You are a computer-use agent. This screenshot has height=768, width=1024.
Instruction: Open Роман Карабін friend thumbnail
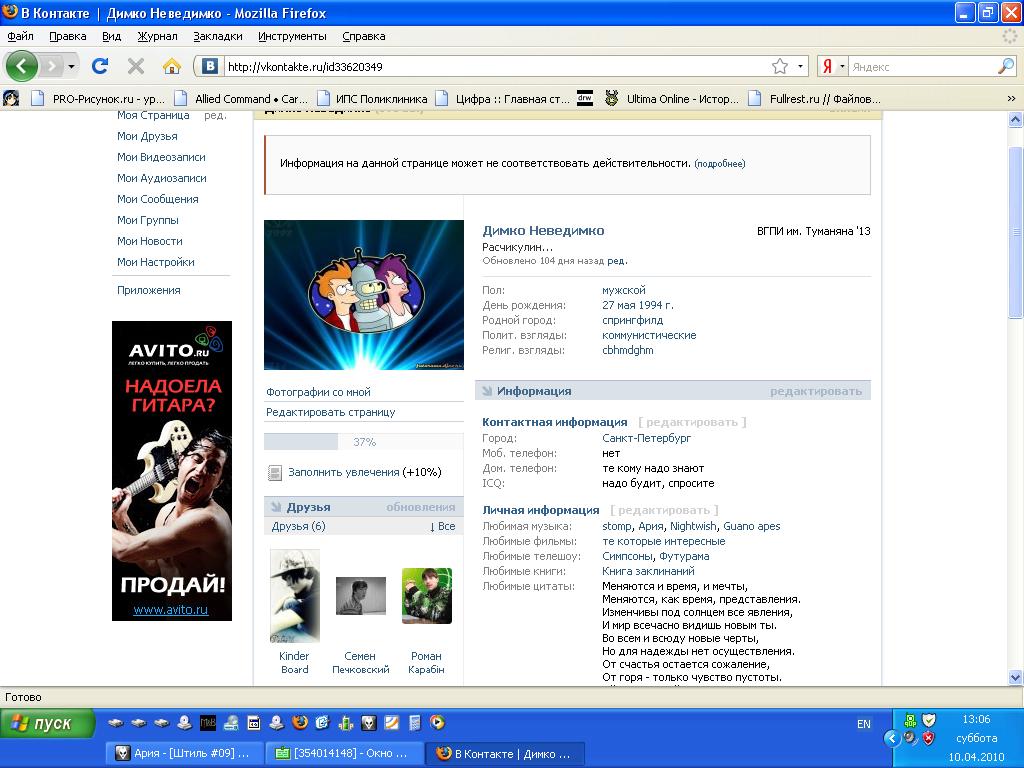[x=426, y=596]
